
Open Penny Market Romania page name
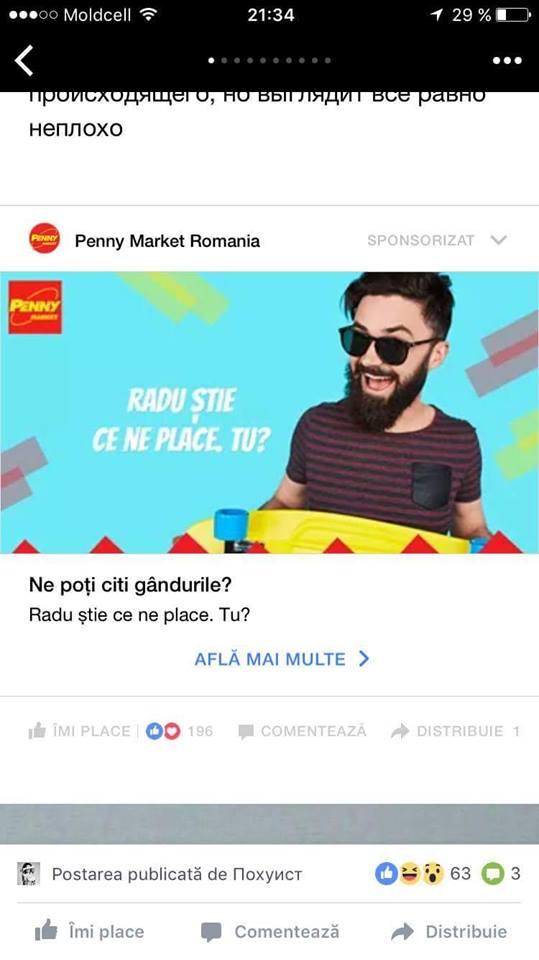(x=167, y=241)
